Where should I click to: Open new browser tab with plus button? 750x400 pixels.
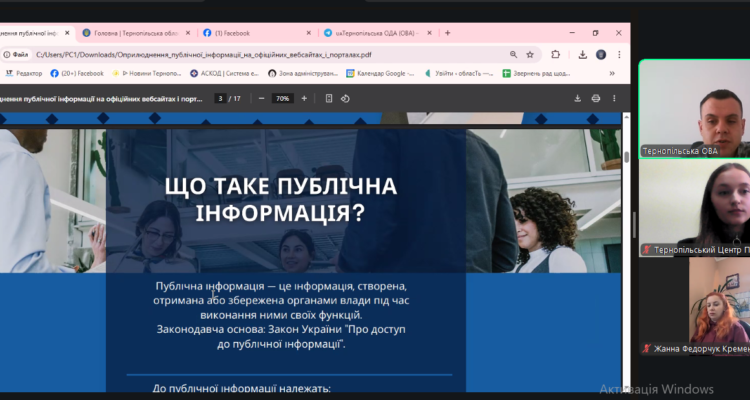(447, 33)
